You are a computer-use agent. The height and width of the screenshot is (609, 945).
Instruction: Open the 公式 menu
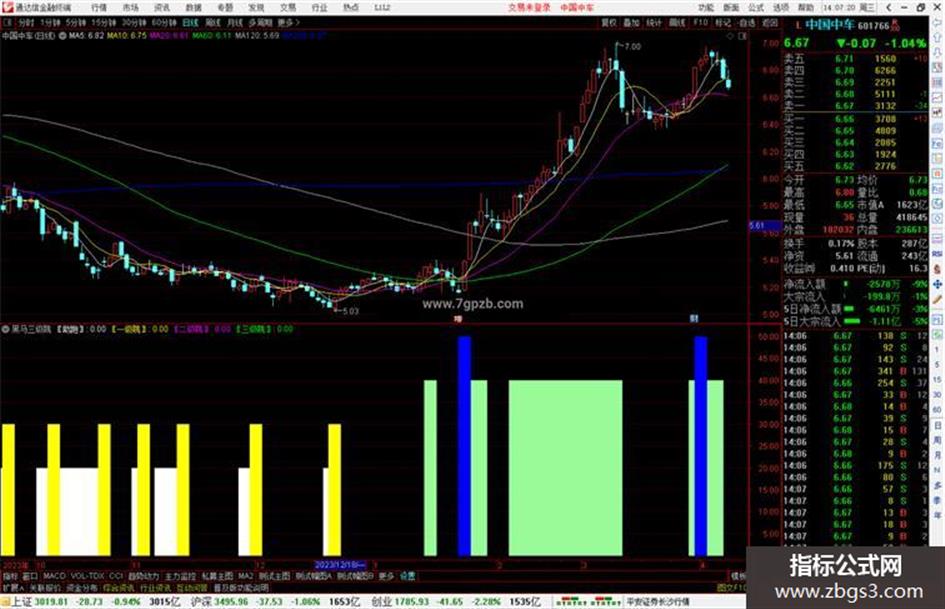pyautogui.click(x=756, y=7)
